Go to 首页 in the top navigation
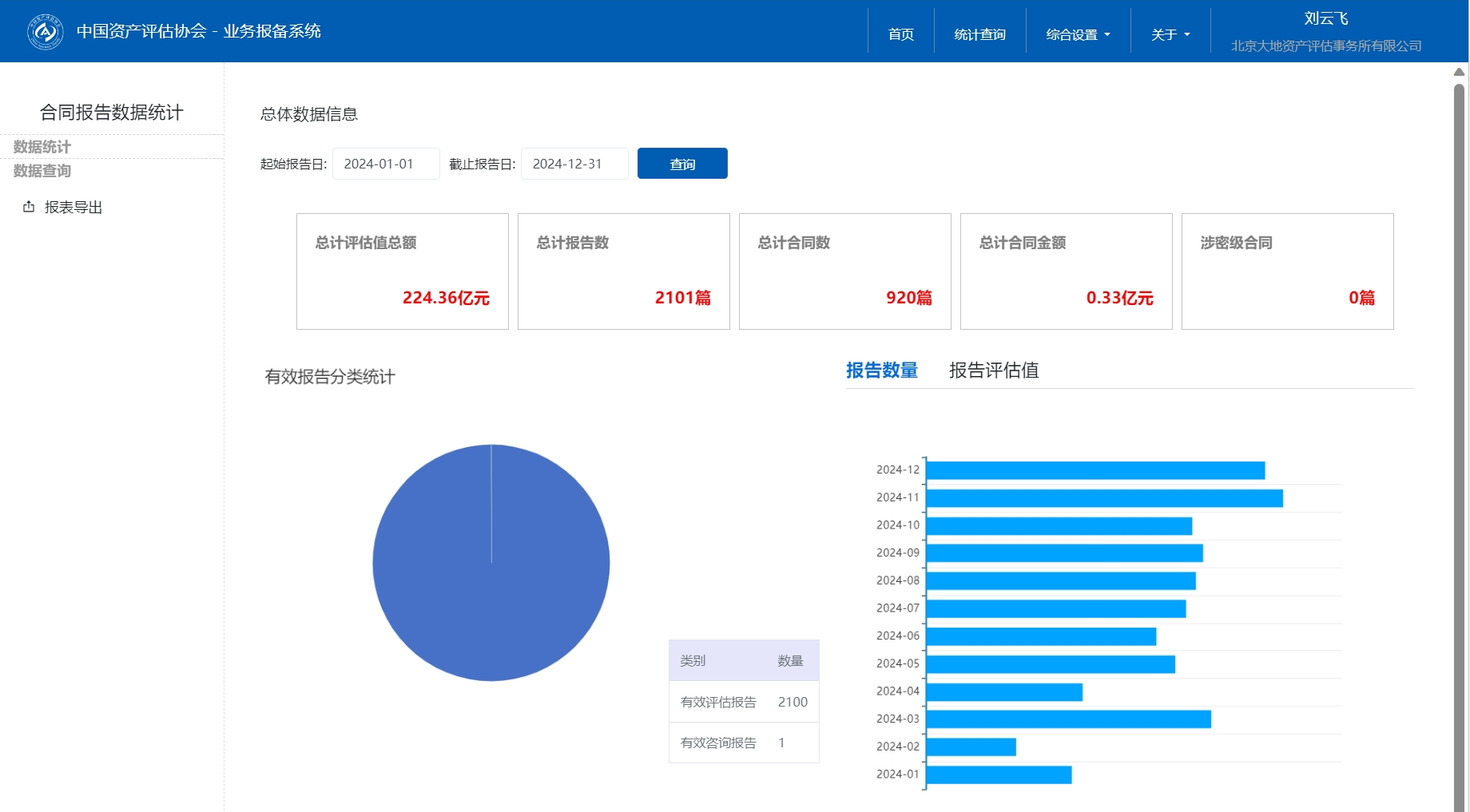 pos(900,34)
